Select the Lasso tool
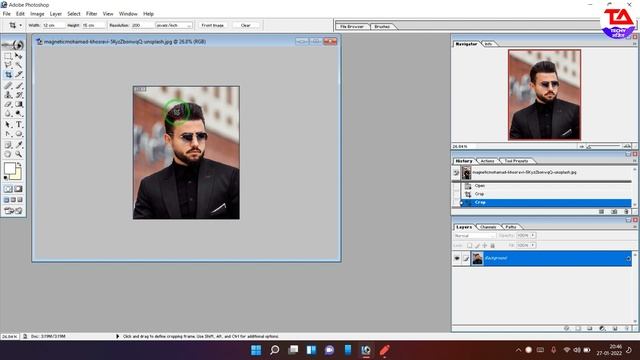This screenshot has width=640, height=360. coord(8,65)
